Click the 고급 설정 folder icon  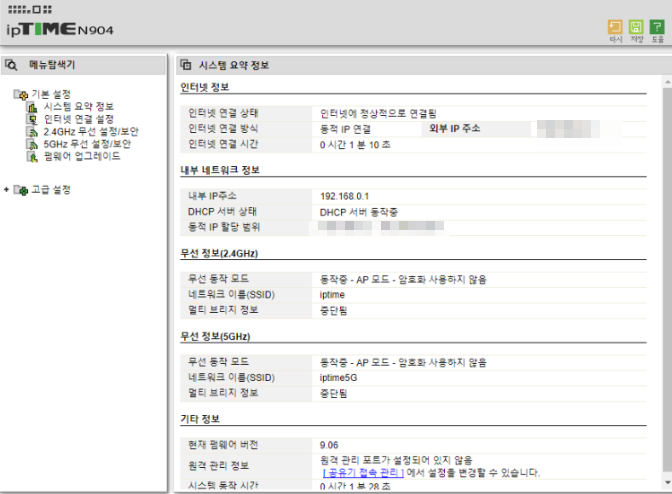(x=21, y=190)
